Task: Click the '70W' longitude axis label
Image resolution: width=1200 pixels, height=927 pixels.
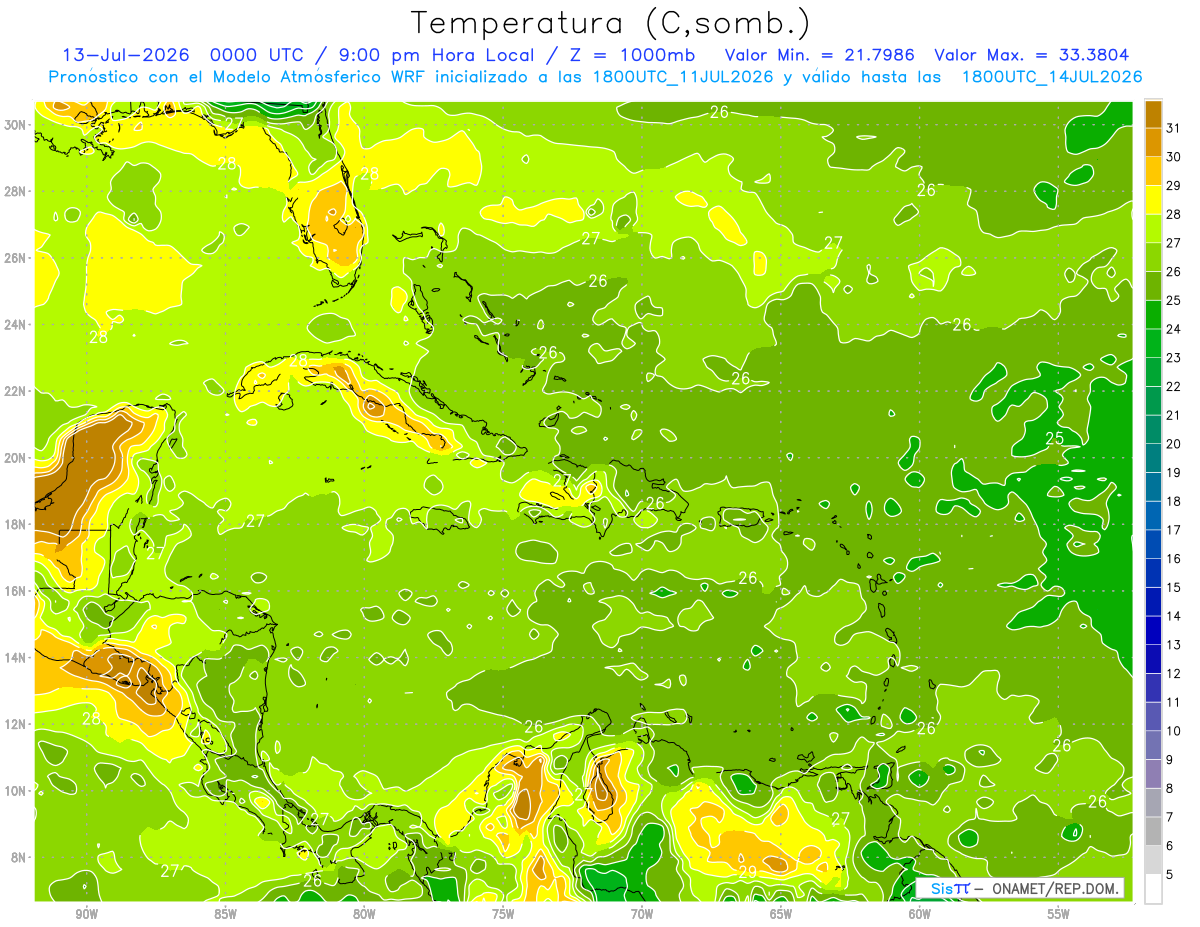Action: pyautogui.click(x=642, y=915)
